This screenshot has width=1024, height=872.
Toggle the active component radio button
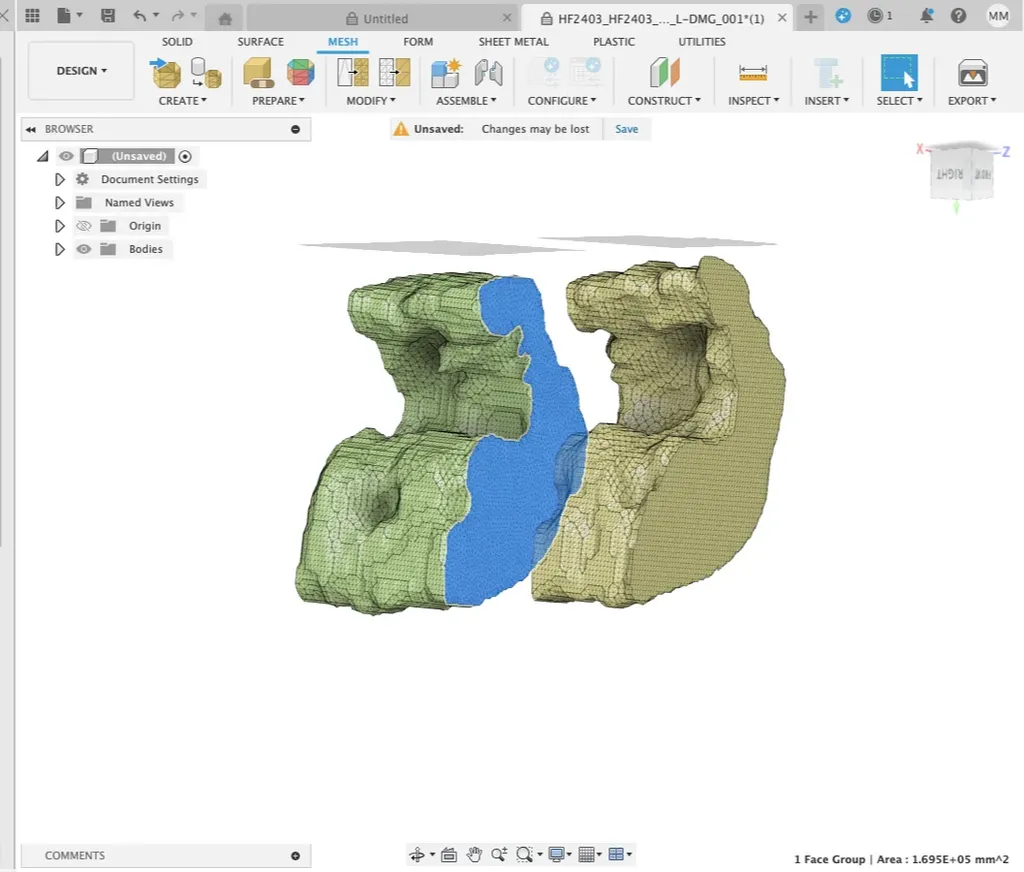click(x=185, y=156)
